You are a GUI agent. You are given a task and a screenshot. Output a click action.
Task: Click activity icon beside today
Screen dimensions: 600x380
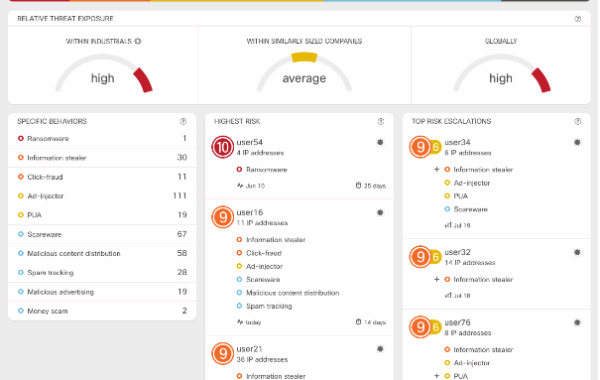point(240,322)
